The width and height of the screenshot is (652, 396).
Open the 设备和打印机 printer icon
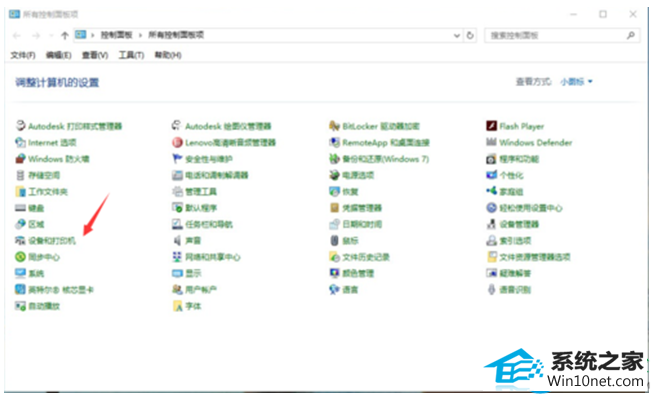[x=20, y=240]
